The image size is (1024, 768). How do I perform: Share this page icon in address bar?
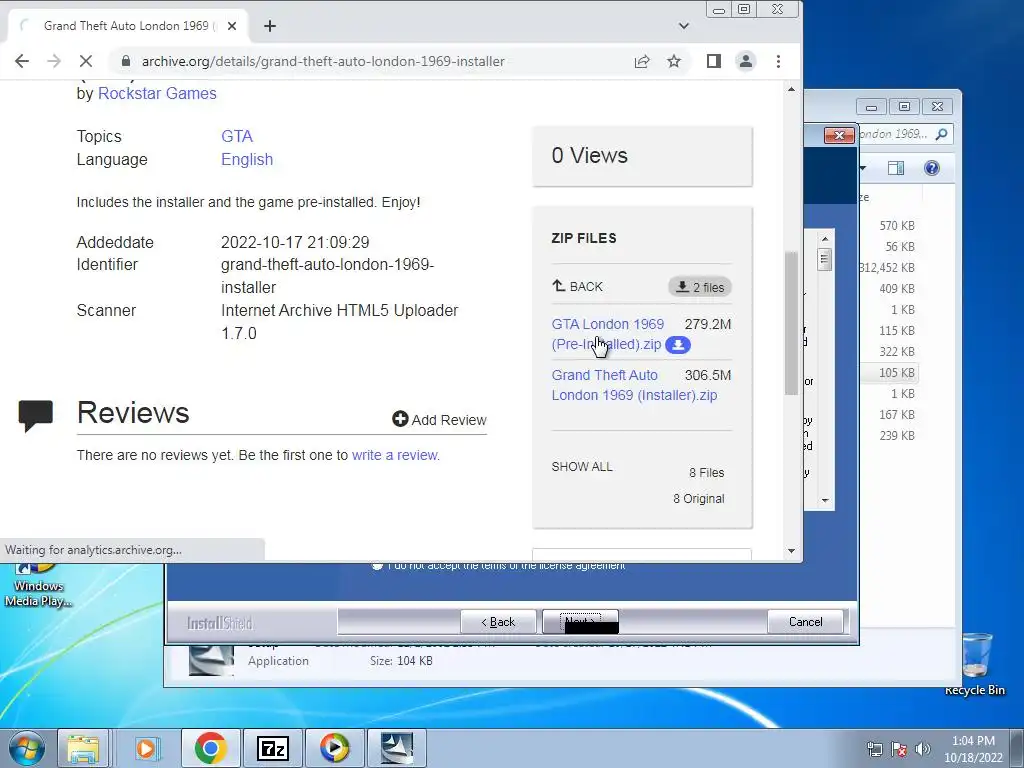(642, 61)
